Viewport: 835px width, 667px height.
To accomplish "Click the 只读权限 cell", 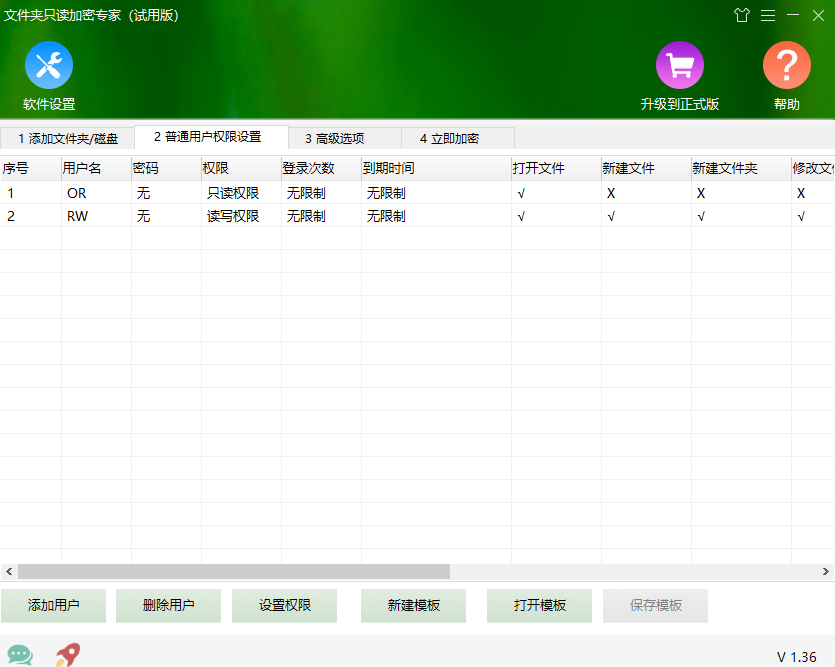I will coord(233,193).
